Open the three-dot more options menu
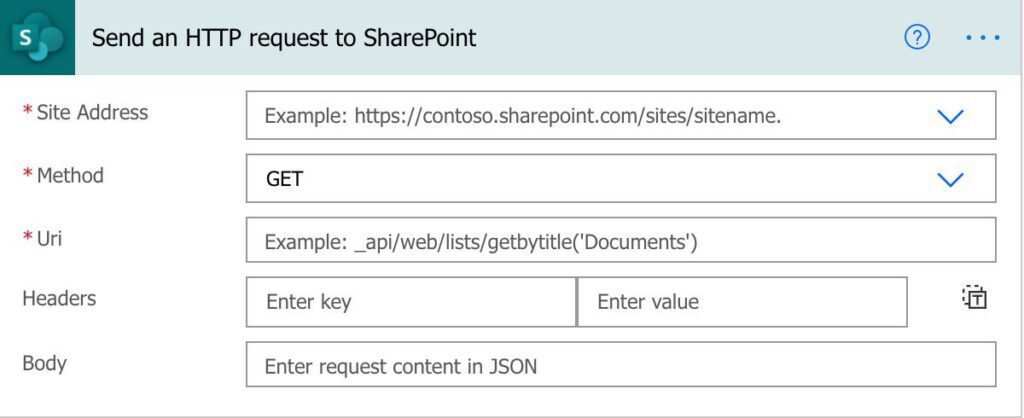1024x418 pixels. [983, 38]
